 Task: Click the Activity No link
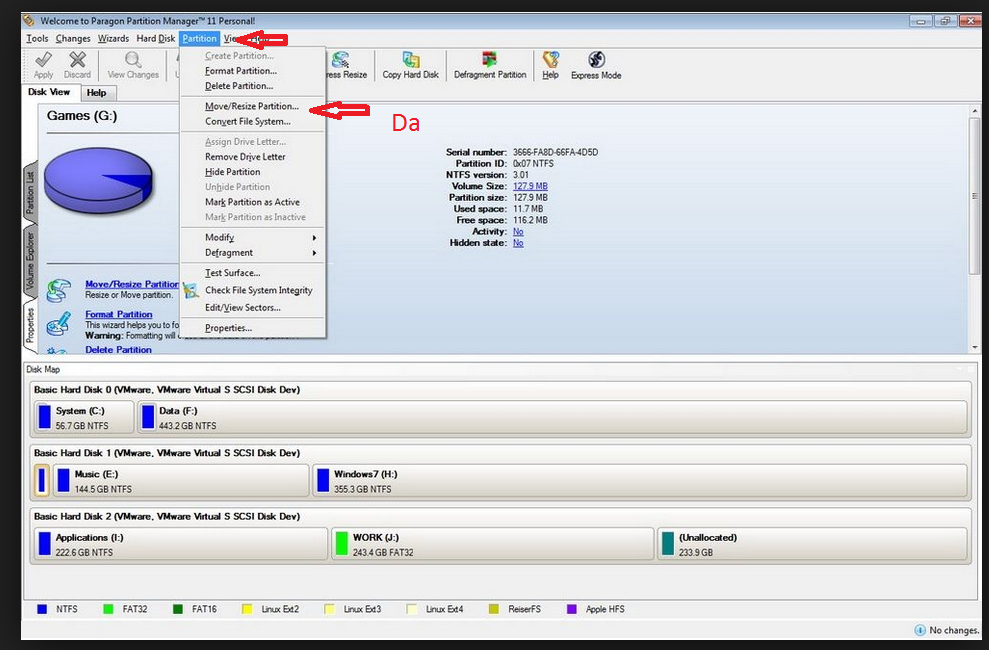518,231
